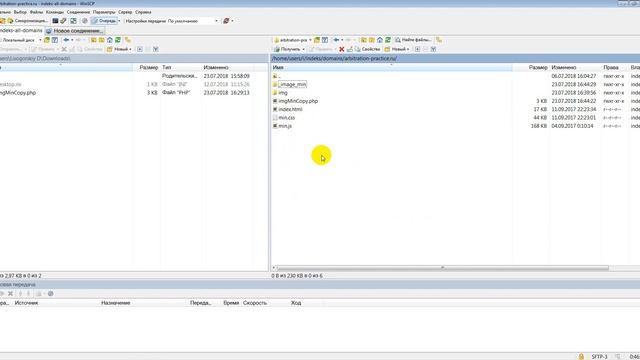Viewport: 640px width, 360px height.
Task: Click local panel parent directory icon
Action: coord(93,40)
